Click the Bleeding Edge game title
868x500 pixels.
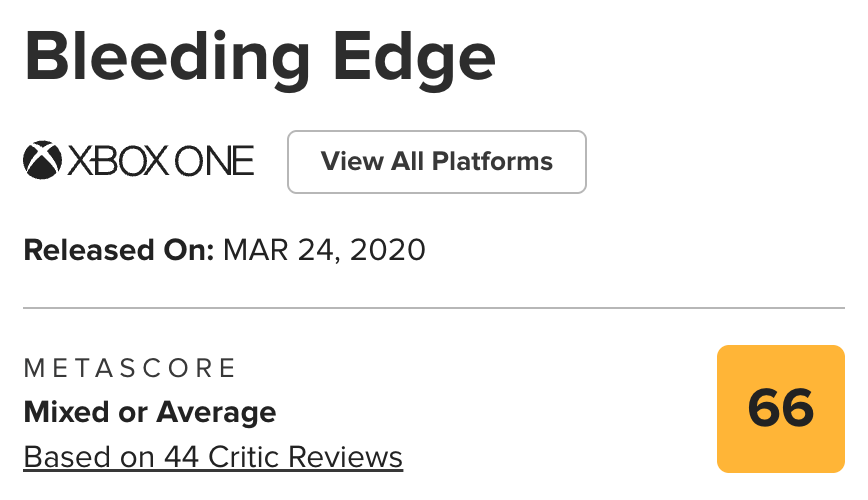pos(260,57)
